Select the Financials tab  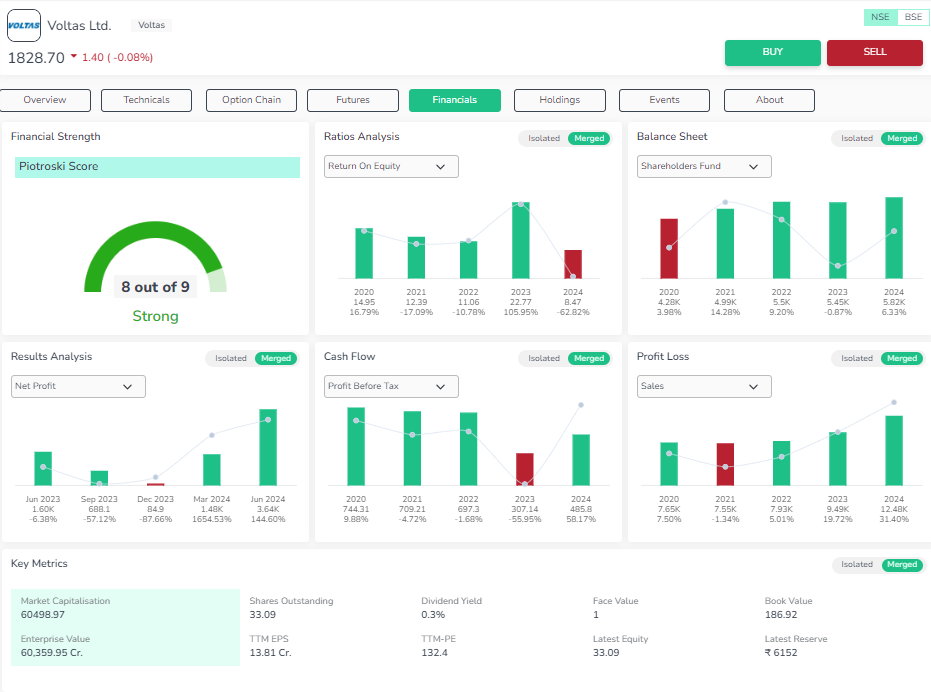coord(455,100)
